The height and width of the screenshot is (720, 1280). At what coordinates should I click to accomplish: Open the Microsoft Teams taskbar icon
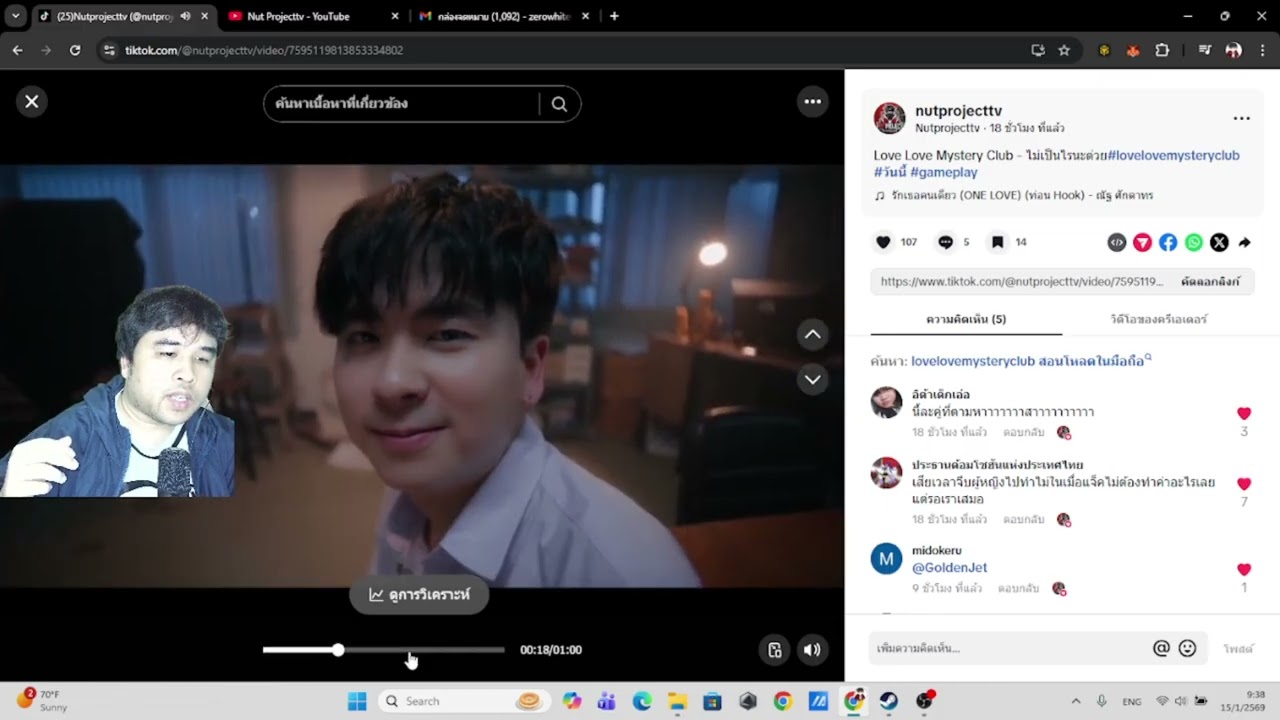click(606, 701)
